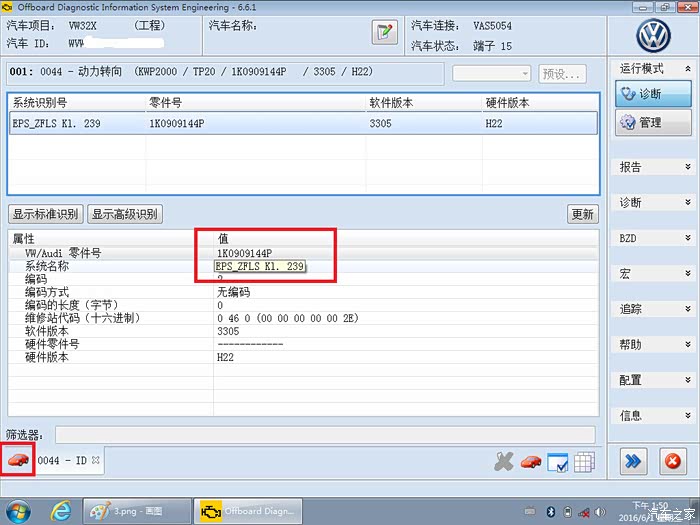The height and width of the screenshot is (525, 700).
Task: Expand the 报告 section
Action: click(653, 167)
